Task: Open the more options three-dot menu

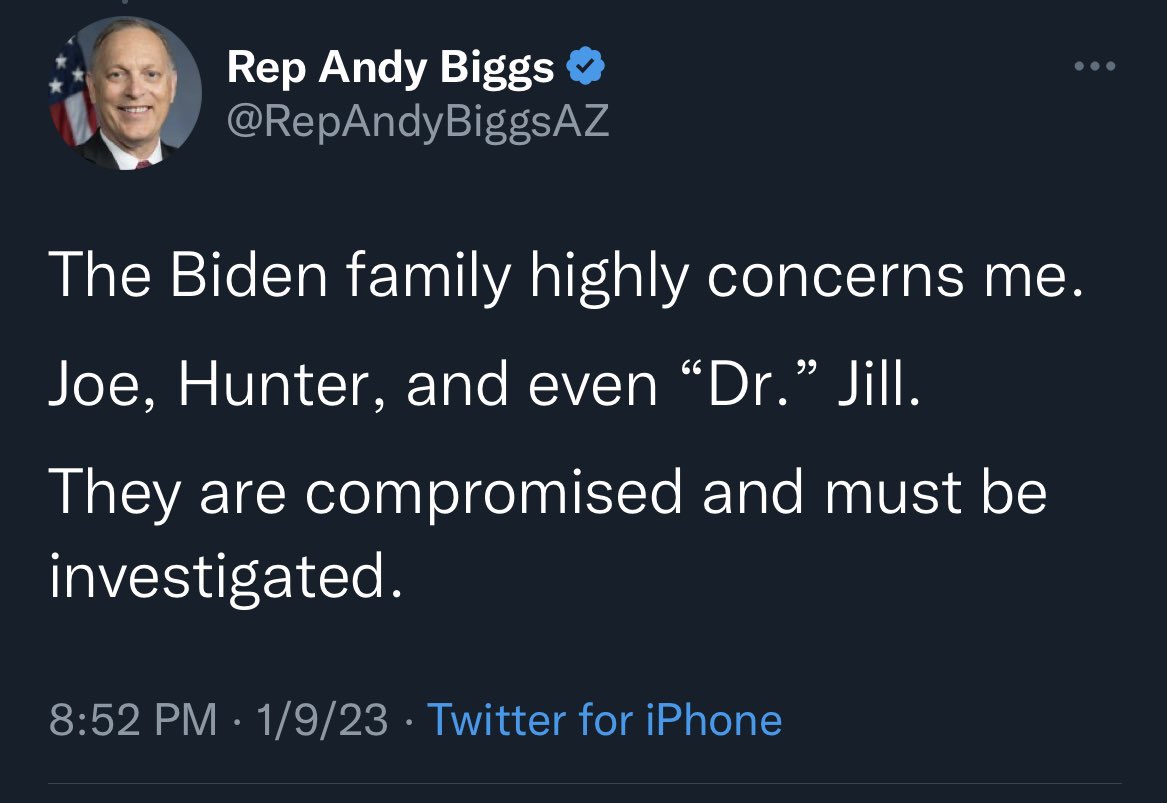Action: coord(1095,66)
